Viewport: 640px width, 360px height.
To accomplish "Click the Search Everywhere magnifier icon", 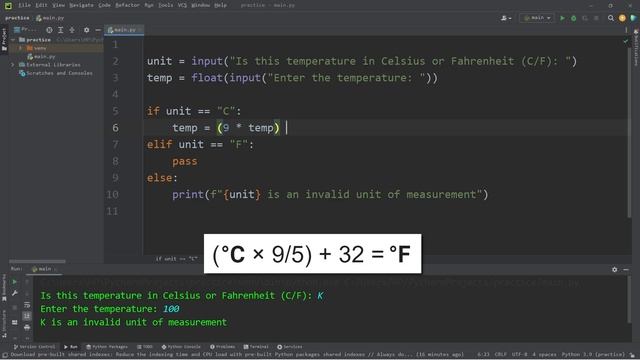I will click(x=611, y=18).
